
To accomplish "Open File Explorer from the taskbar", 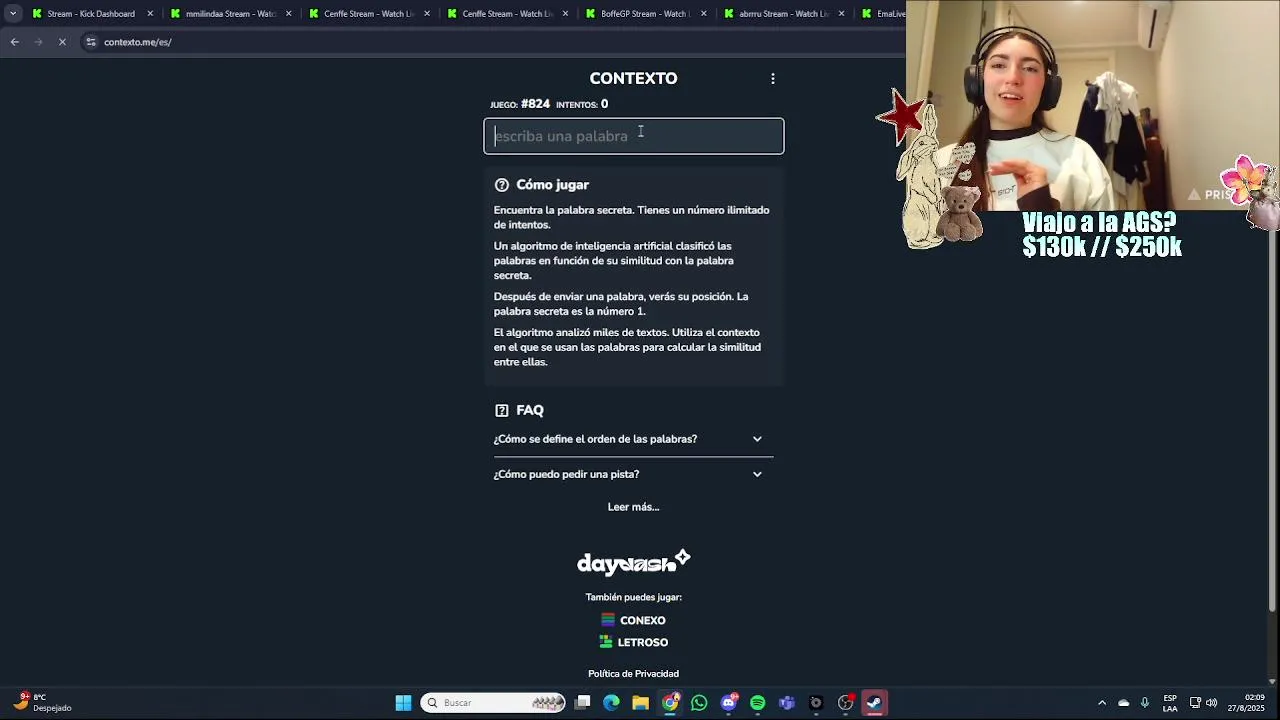I will point(640,703).
